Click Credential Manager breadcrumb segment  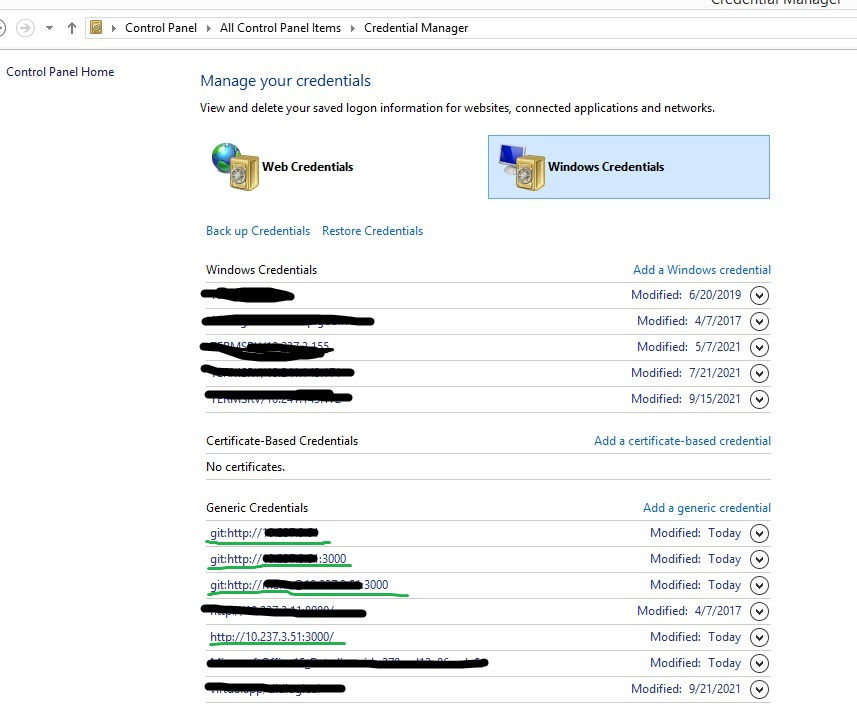[416, 28]
